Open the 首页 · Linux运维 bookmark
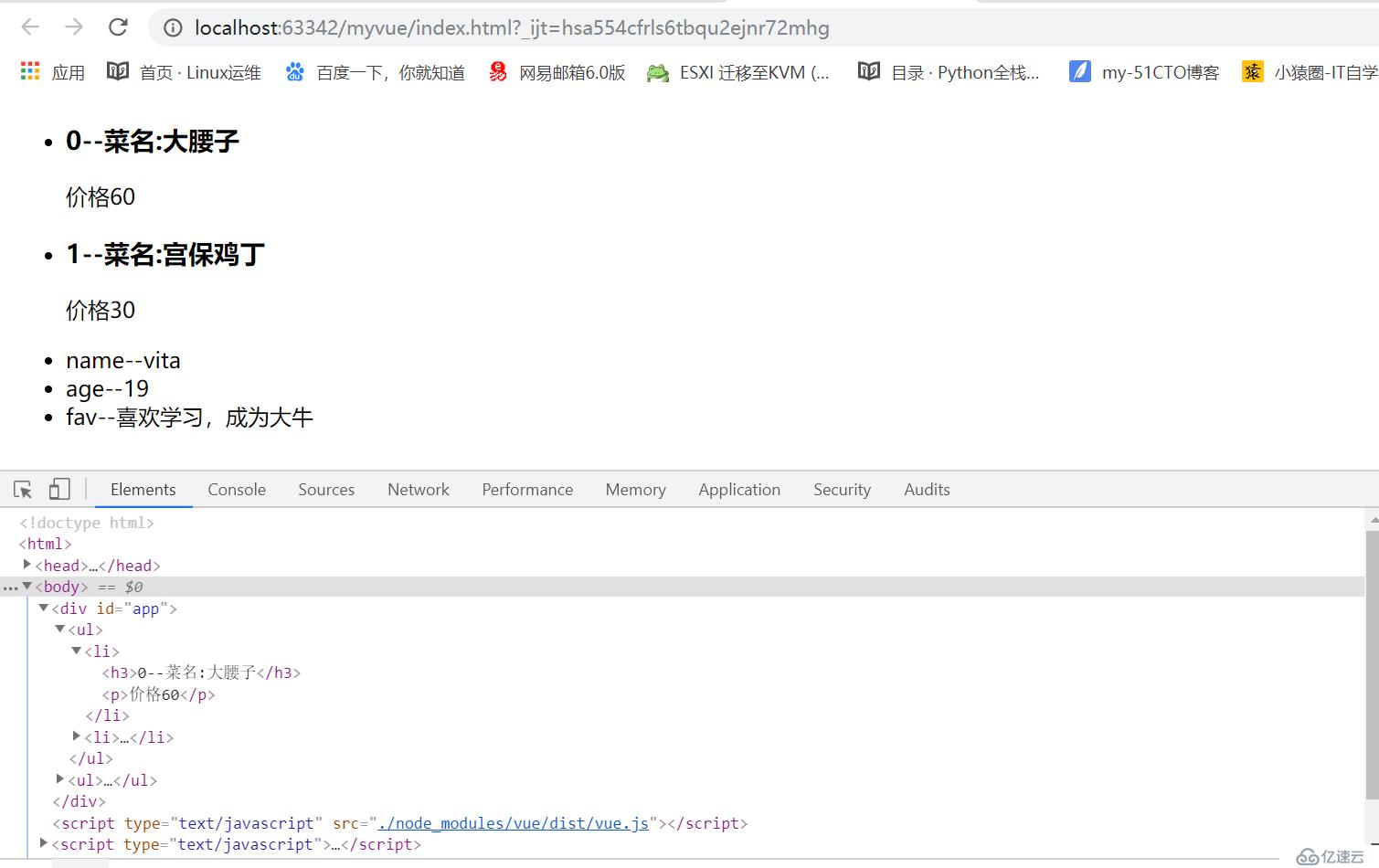1379x868 pixels. (184, 72)
